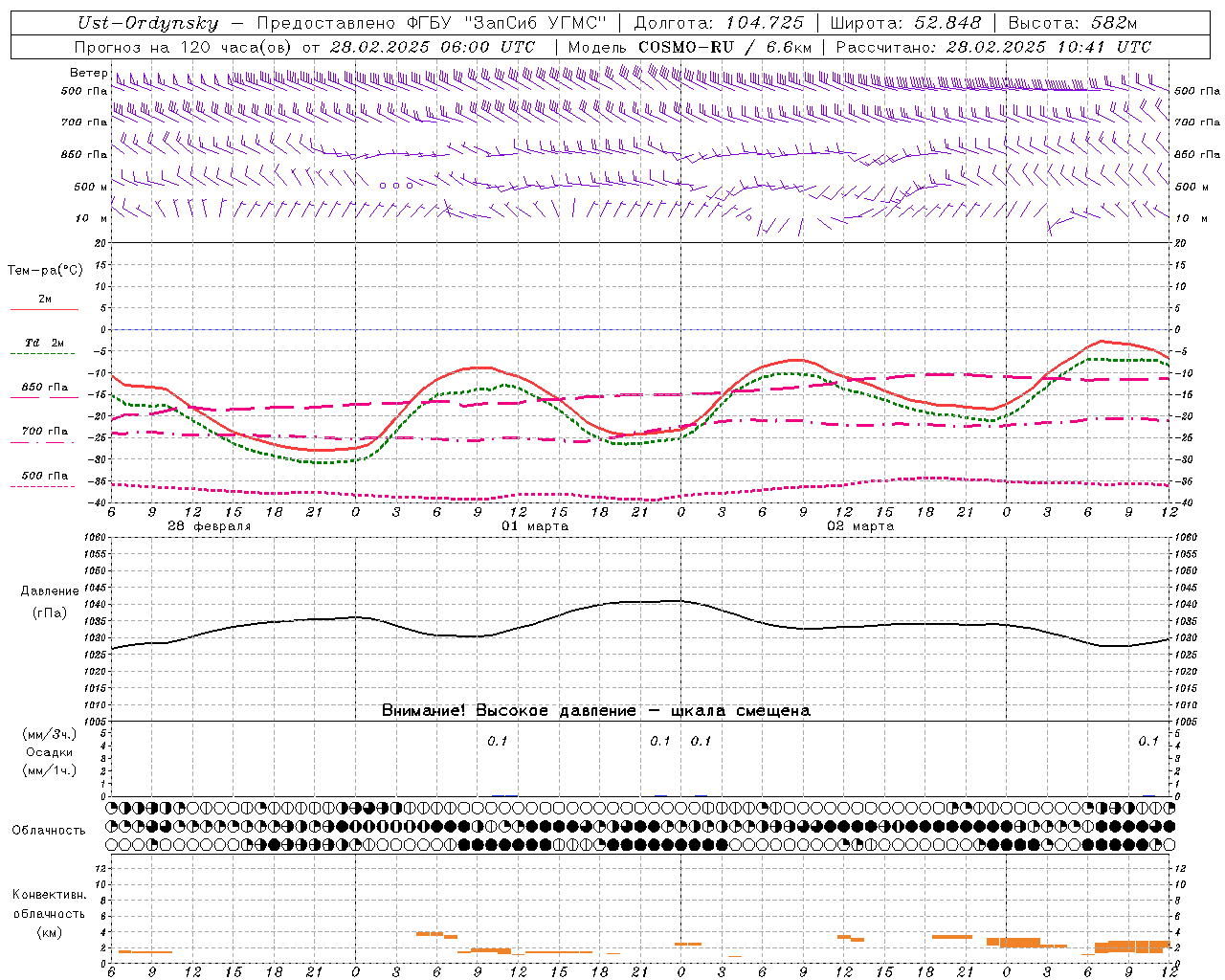Click the Облачность cloud cover label

[49, 831]
